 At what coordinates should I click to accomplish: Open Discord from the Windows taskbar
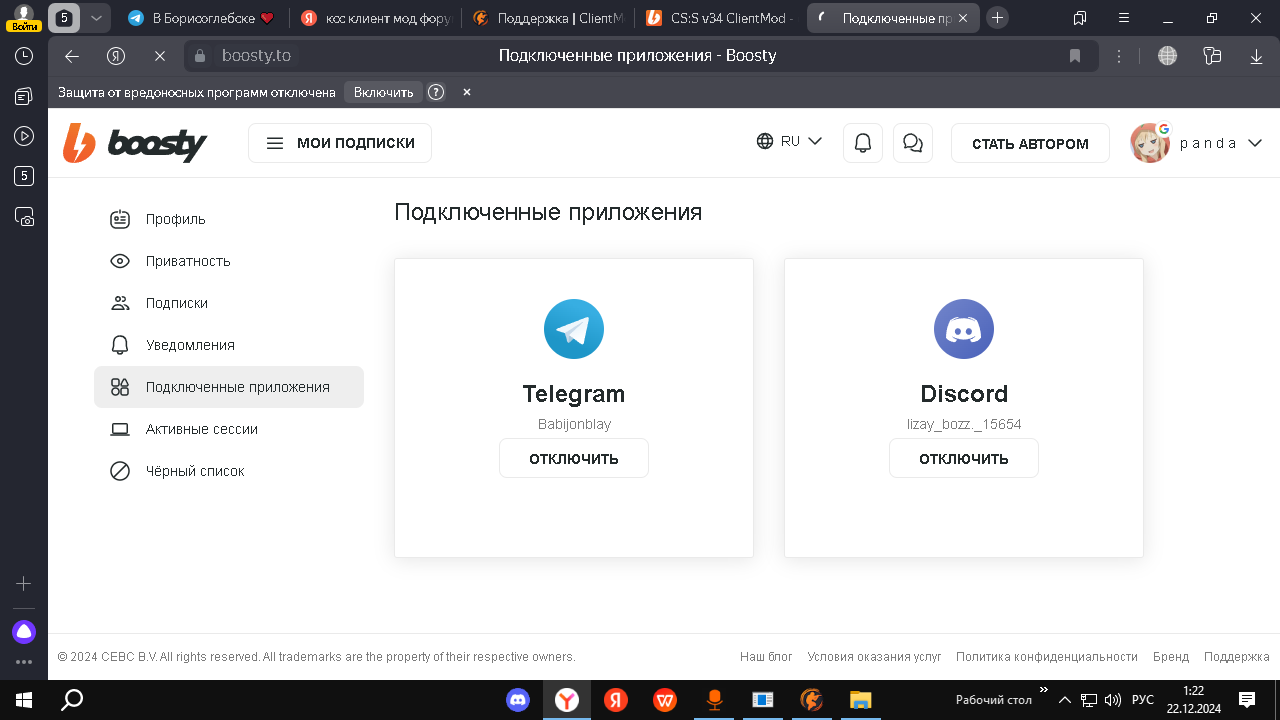pyautogui.click(x=518, y=700)
